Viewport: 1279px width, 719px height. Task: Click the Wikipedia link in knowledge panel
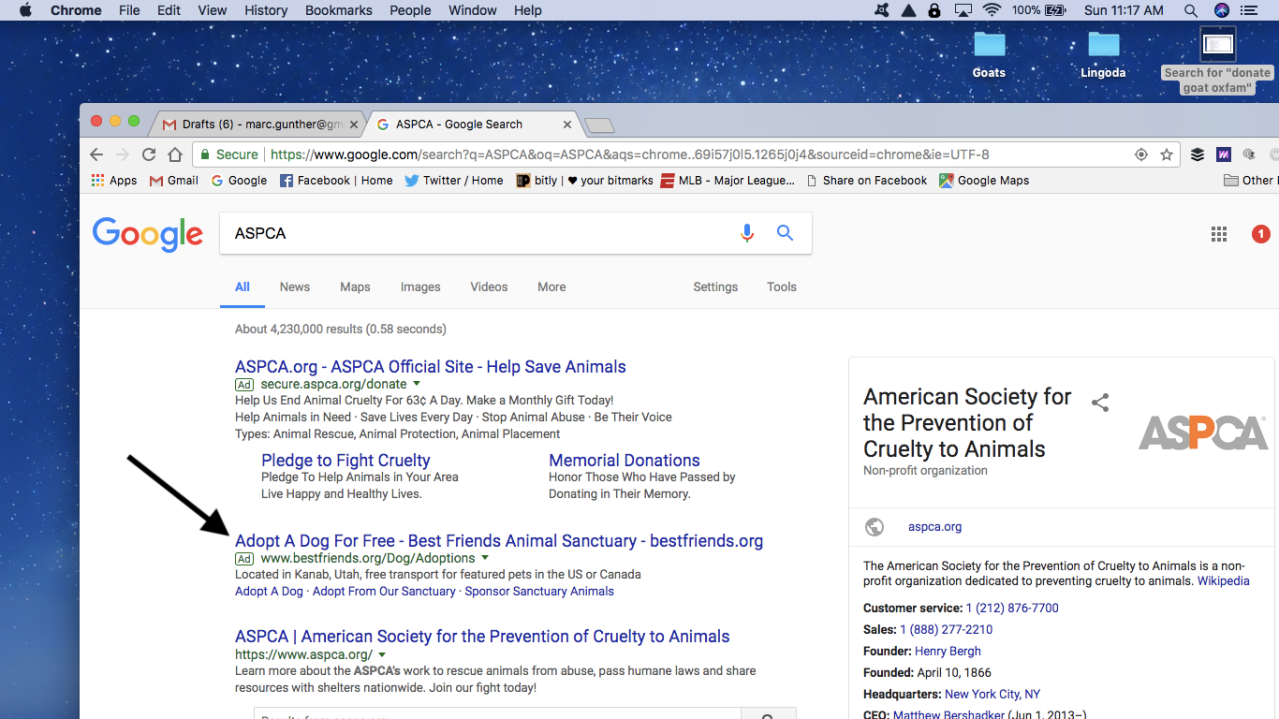[1223, 581]
